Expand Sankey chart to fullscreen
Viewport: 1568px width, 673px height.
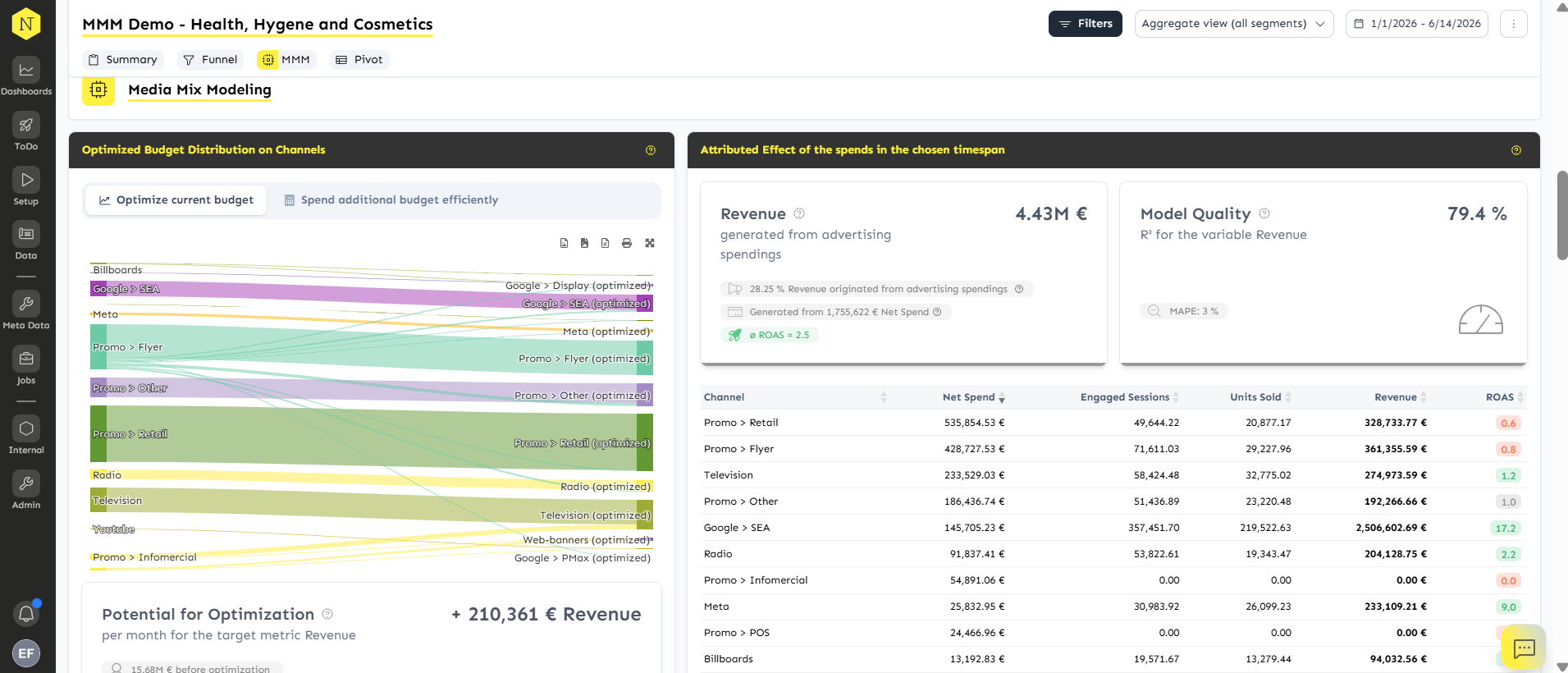click(650, 243)
